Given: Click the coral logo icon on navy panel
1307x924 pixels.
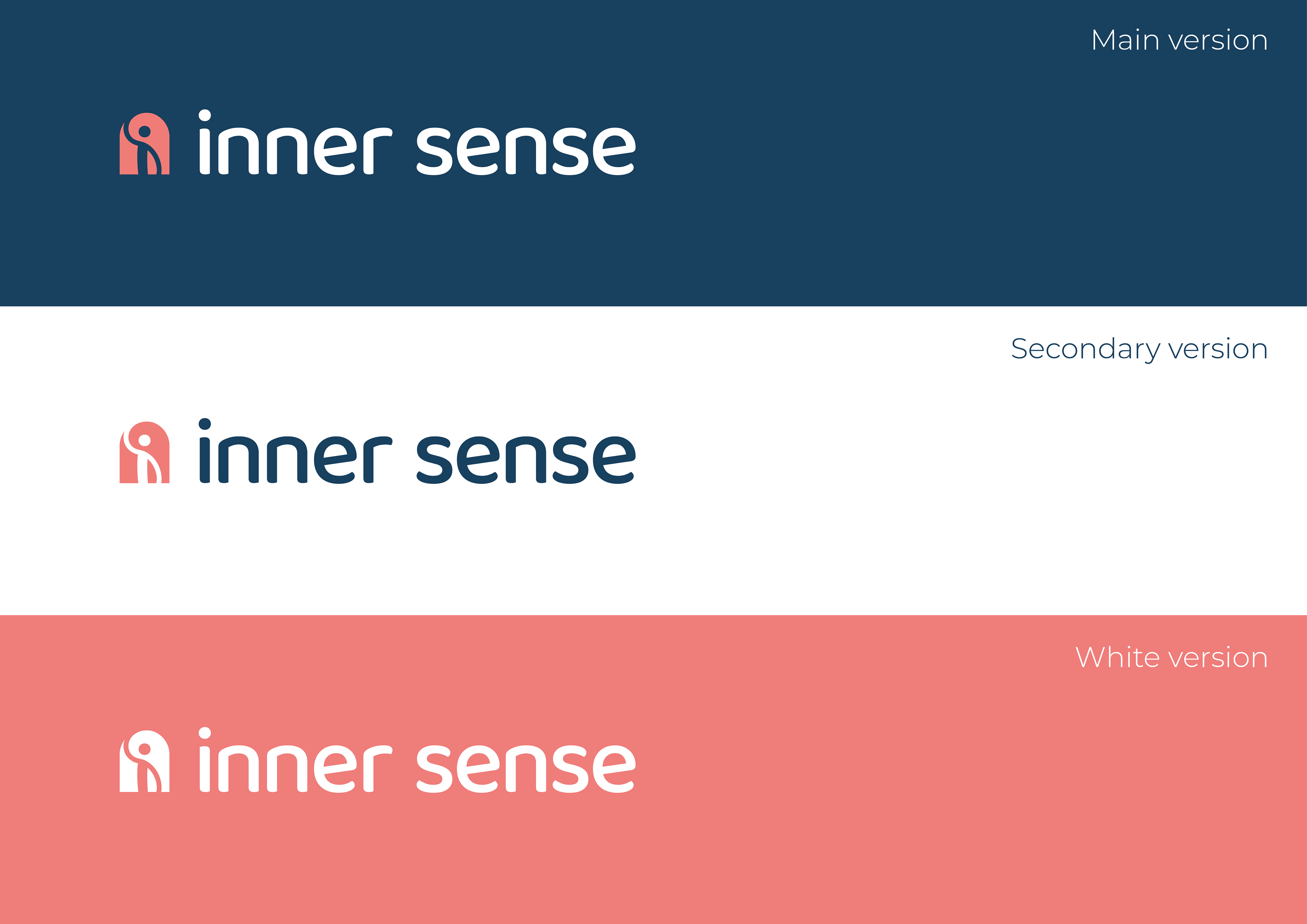Looking at the screenshot, I should [x=145, y=144].
